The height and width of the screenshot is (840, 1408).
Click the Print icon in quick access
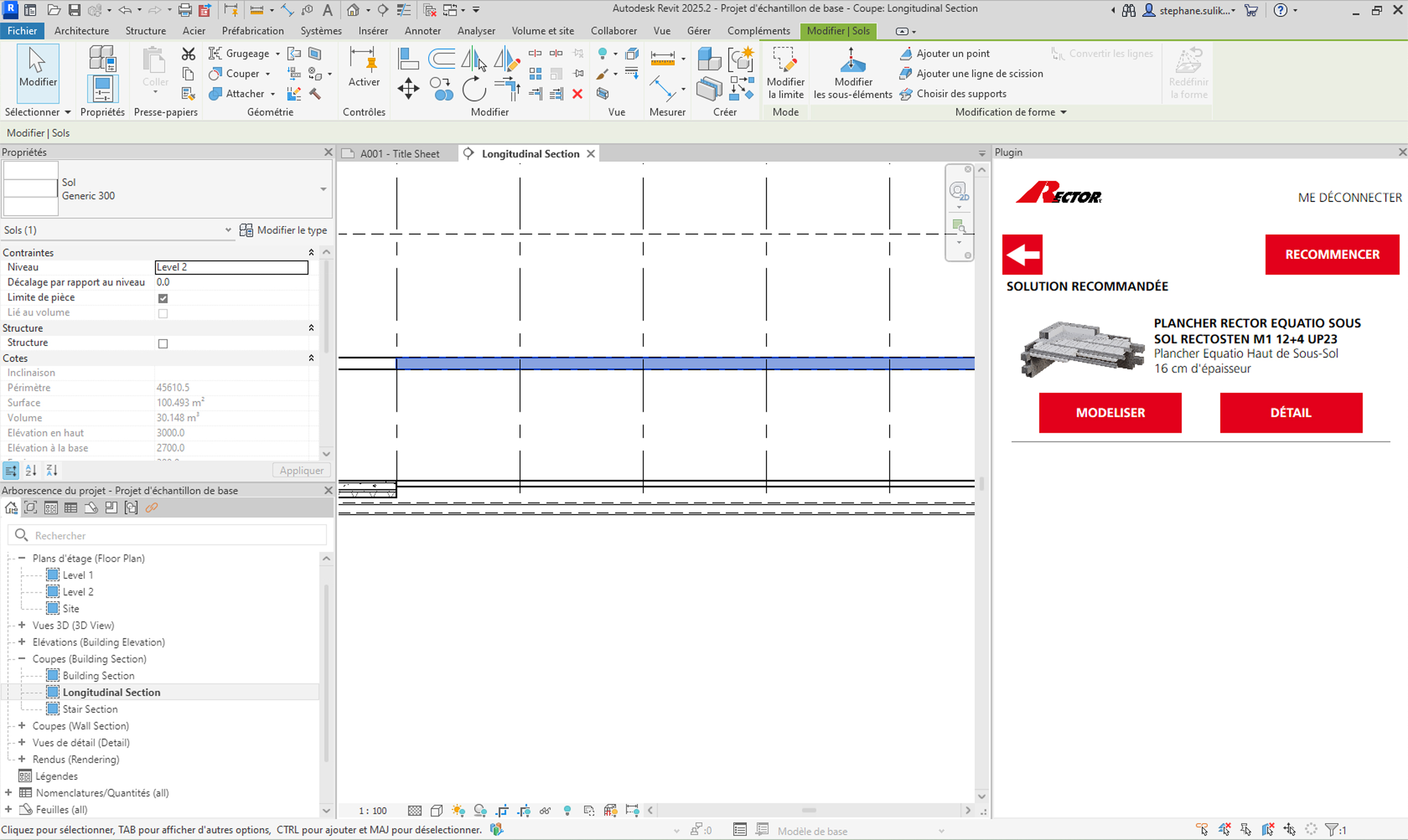pyautogui.click(x=185, y=9)
